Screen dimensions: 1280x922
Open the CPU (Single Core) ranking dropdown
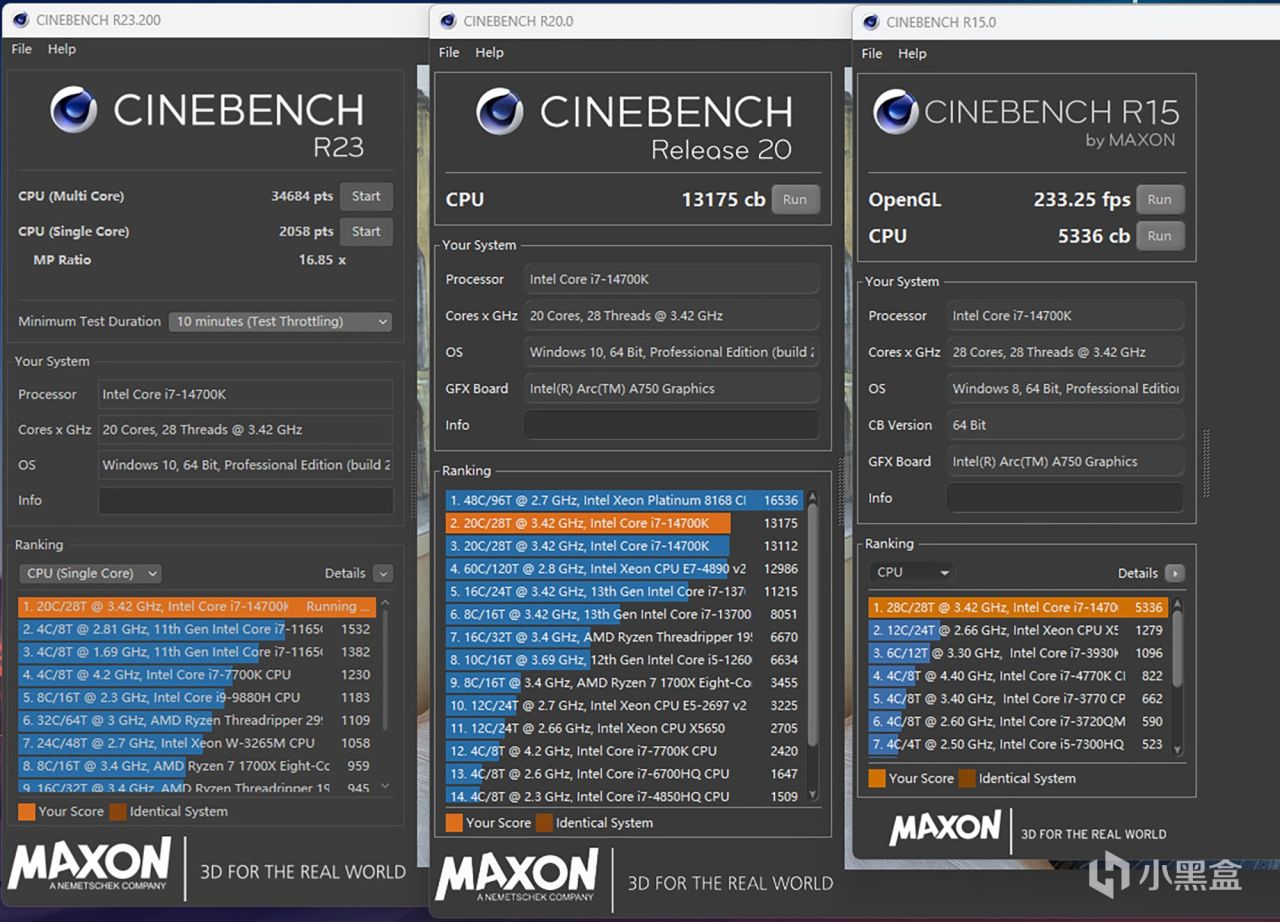click(x=90, y=573)
